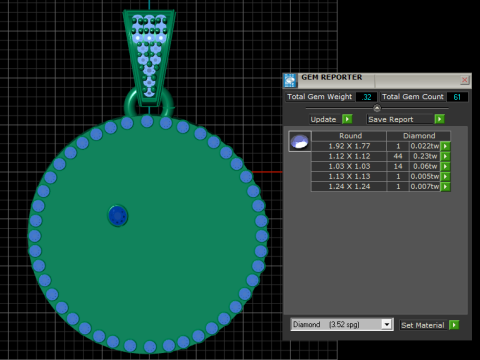
Task: Click the Diamond column header
Action: 419,136
